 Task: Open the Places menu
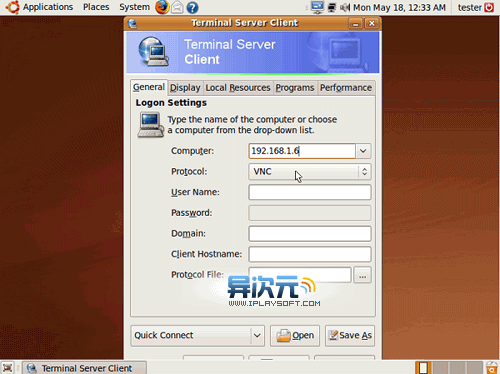point(96,7)
